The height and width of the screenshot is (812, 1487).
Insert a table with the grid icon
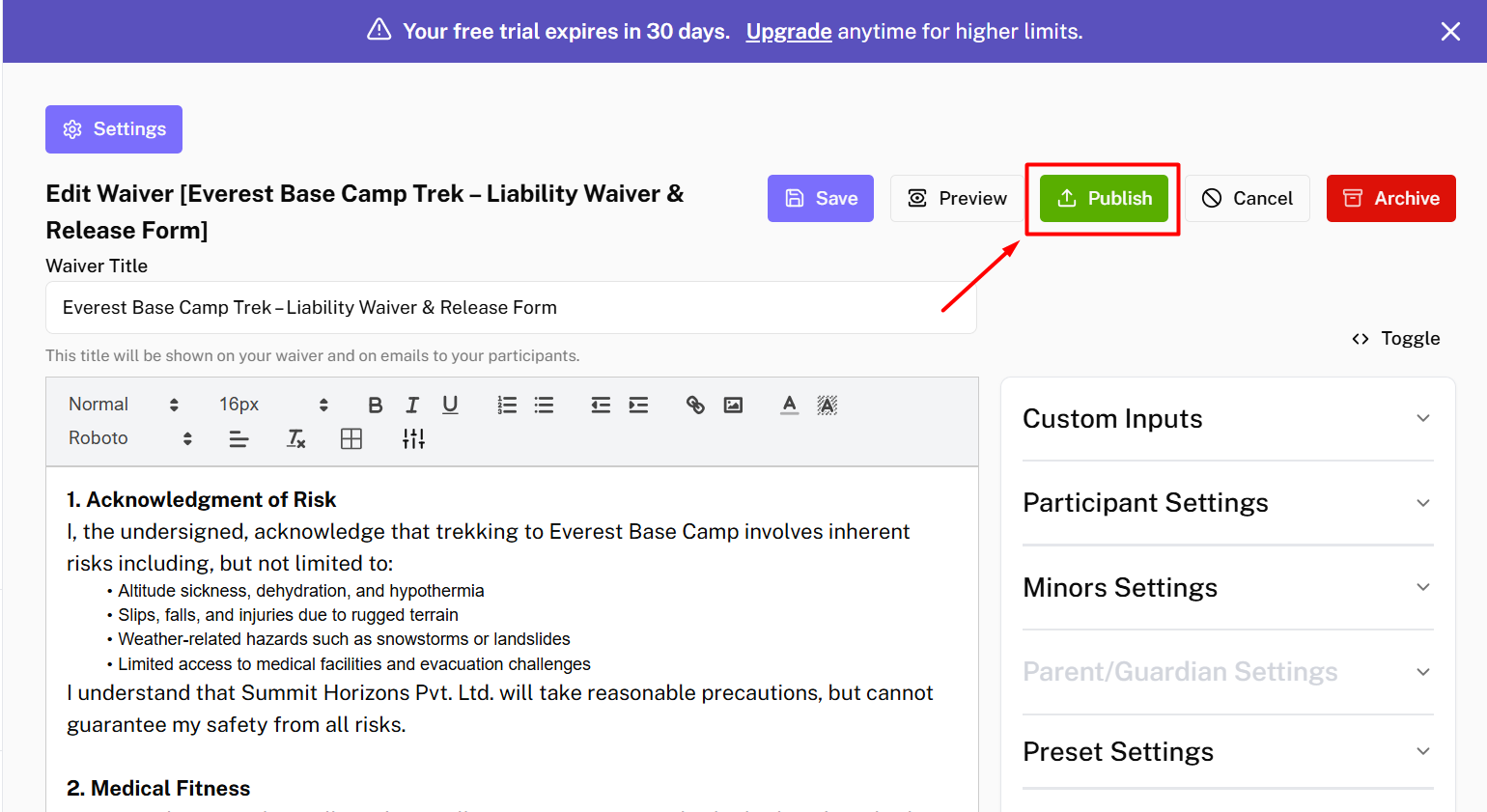pyautogui.click(x=351, y=439)
